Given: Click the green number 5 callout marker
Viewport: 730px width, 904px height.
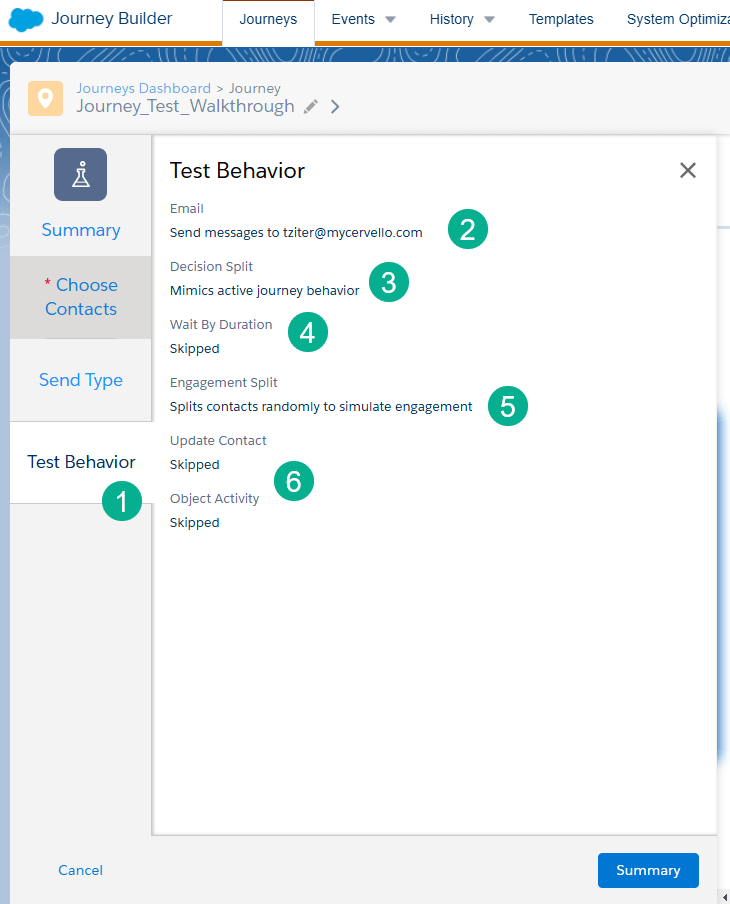Looking at the screenshot, I should (x=508, y=406).
